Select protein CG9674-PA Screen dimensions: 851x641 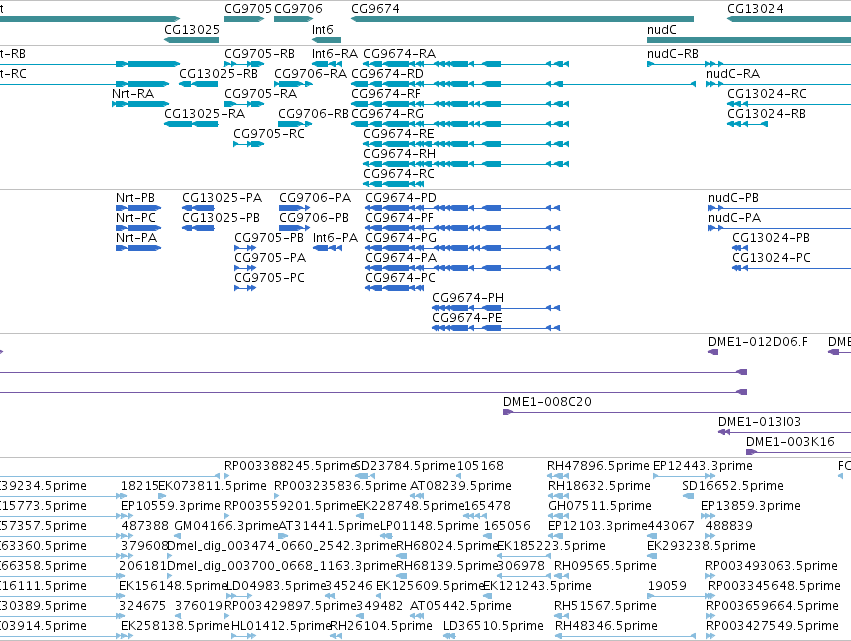[401, 258]
